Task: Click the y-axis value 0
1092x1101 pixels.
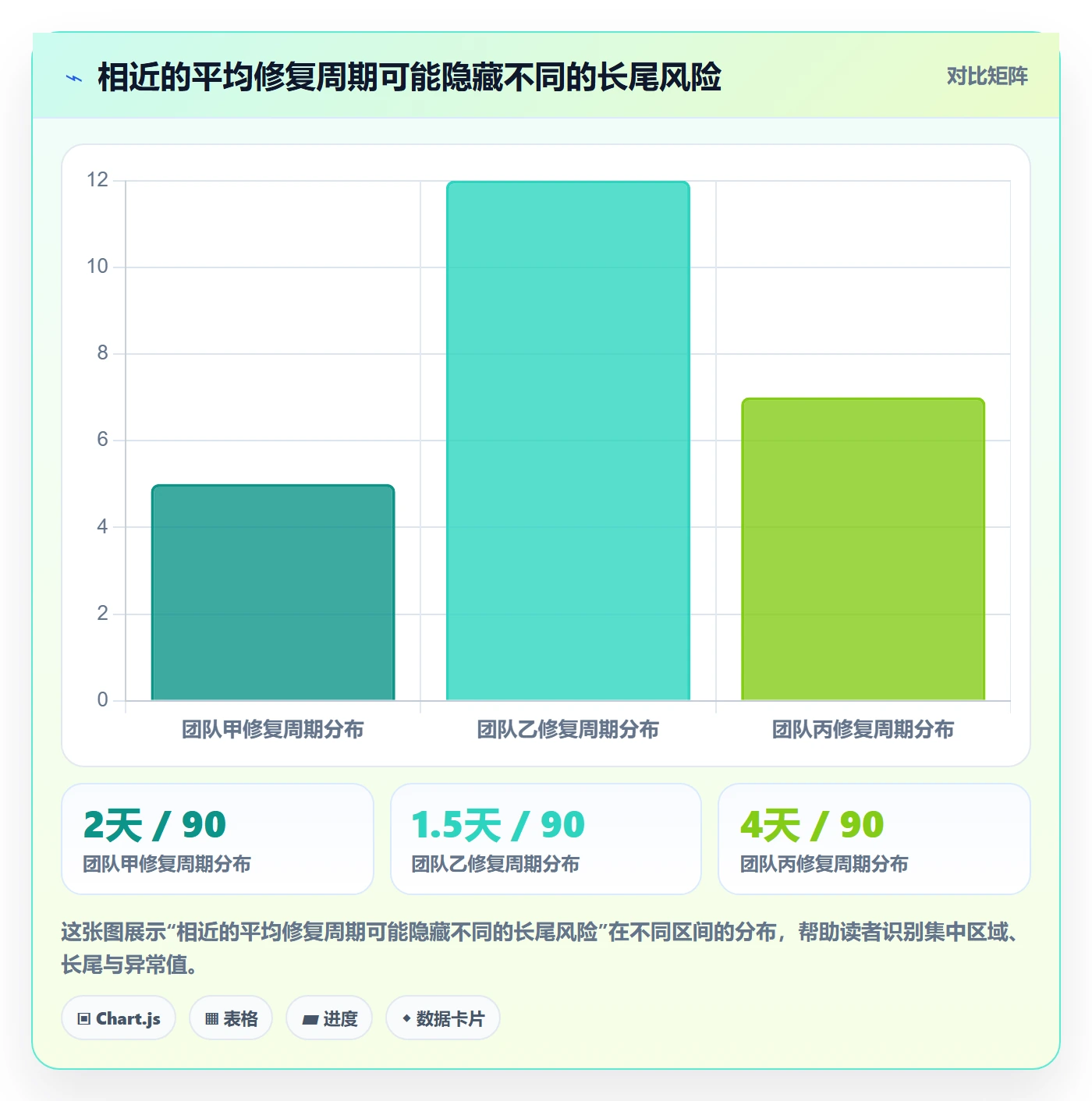Action: pos(102,700)
